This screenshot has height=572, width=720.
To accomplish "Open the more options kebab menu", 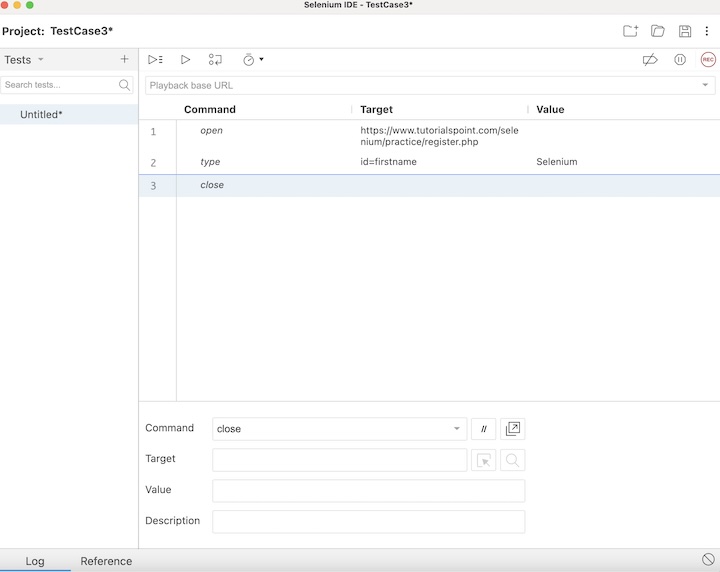I will point(707,31).
